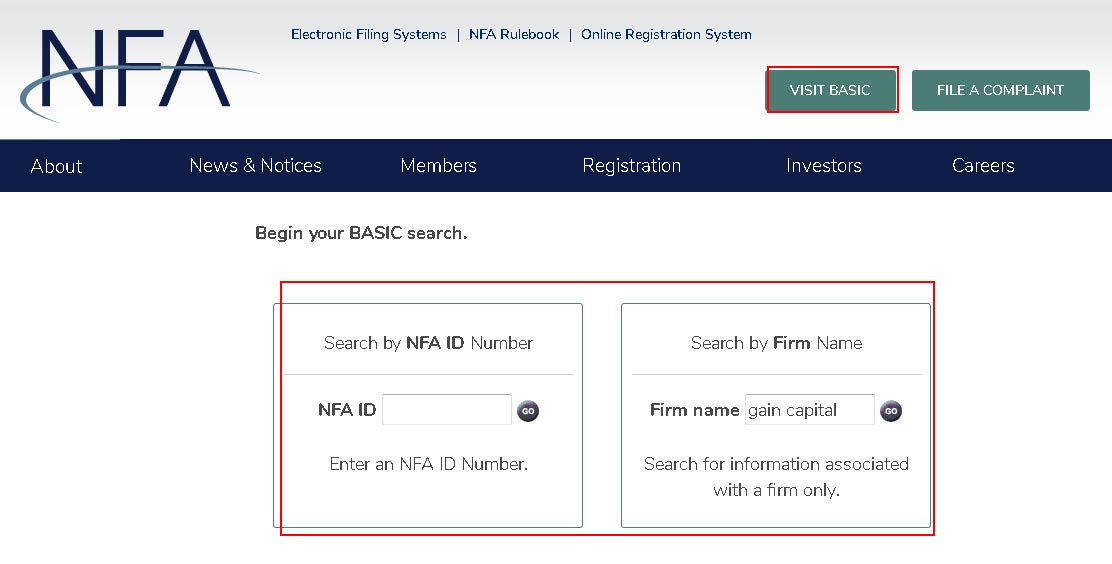Open the About menu

pyautogui.click(x=56, y=166)
